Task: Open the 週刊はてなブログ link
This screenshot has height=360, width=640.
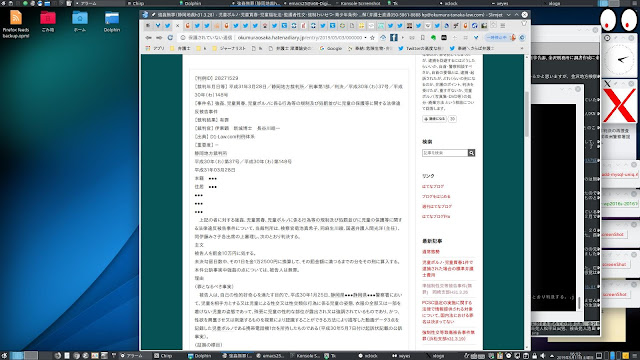Action: [x=437, y=207]
